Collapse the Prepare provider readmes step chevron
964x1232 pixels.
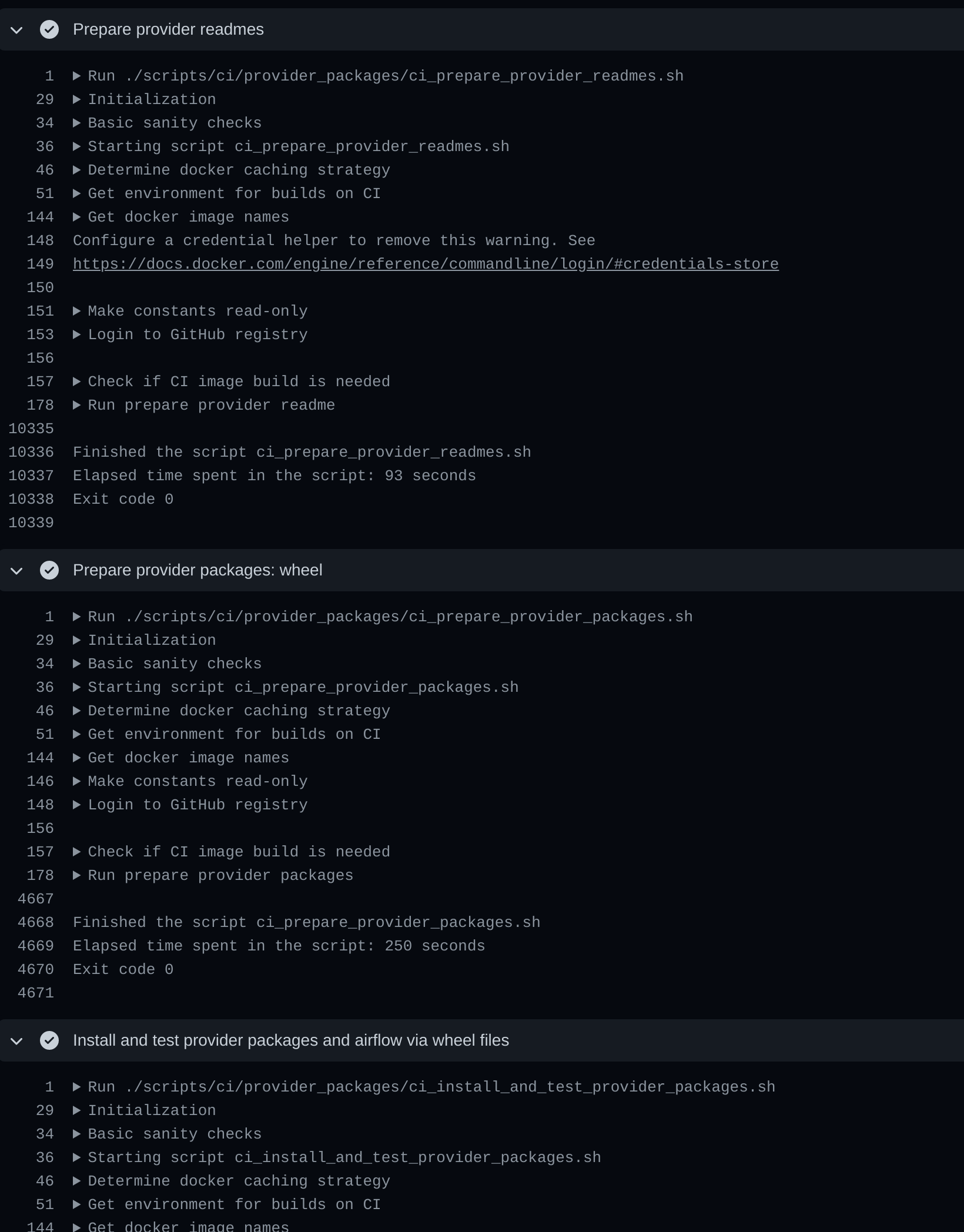(16, 29)
